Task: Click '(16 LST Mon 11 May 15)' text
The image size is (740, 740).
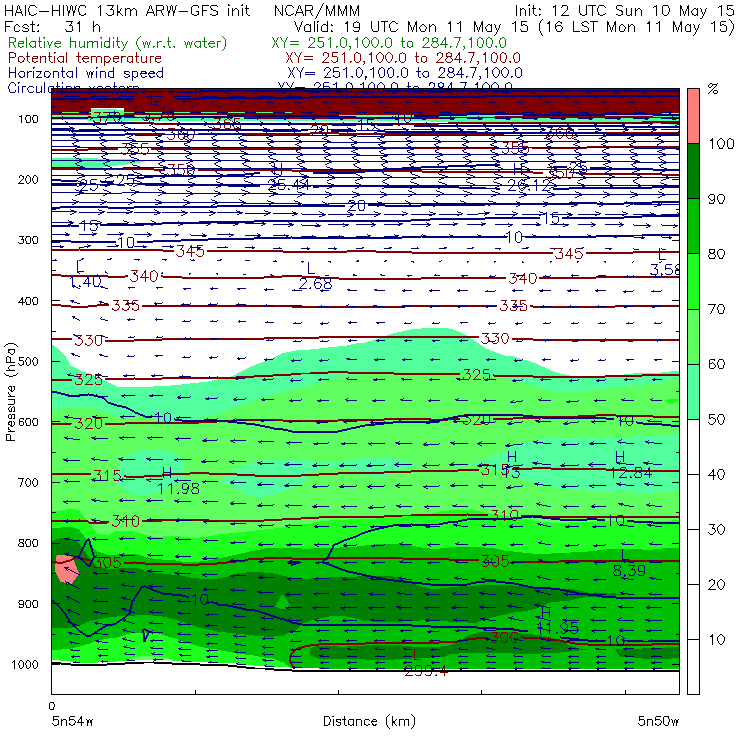Action: (x=636, y=27)
